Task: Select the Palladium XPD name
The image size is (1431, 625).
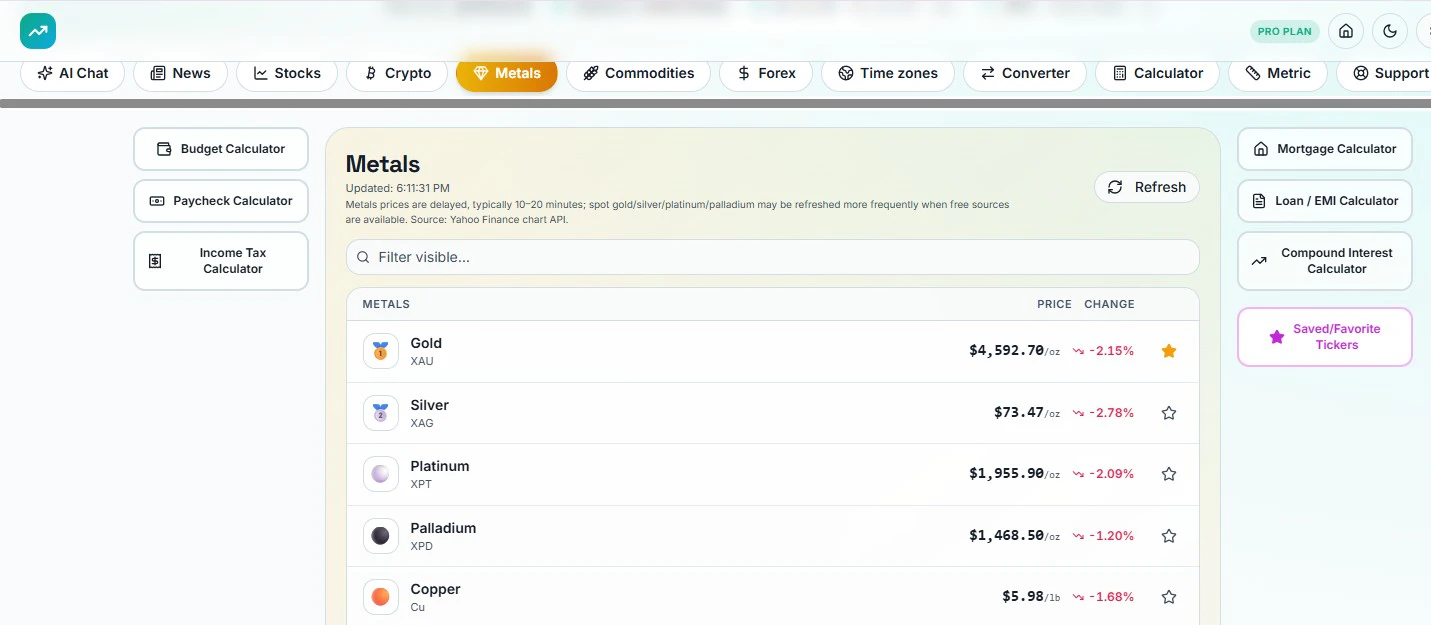Action: [x=443, y=536]
